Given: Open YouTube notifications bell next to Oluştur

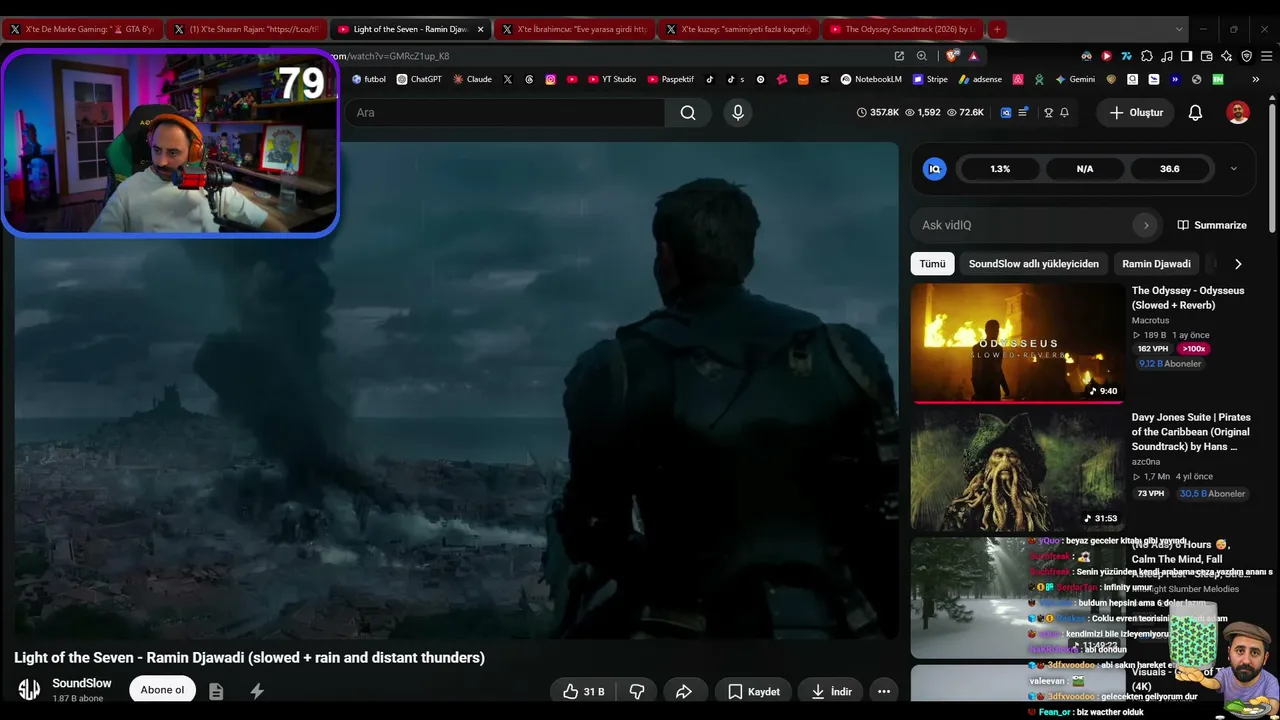Looking at the screenshot, I should [x=1195, y=113].
